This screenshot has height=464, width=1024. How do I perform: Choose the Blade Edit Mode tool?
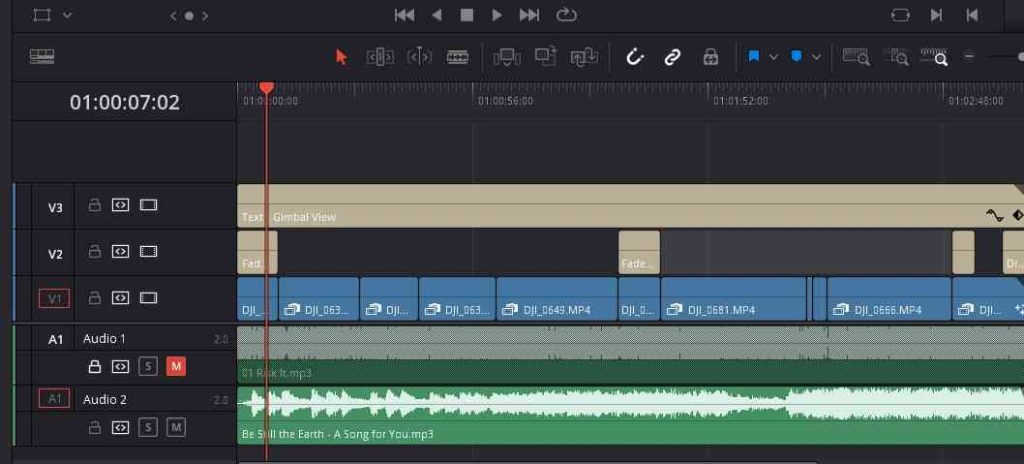[x=458, y=57]
